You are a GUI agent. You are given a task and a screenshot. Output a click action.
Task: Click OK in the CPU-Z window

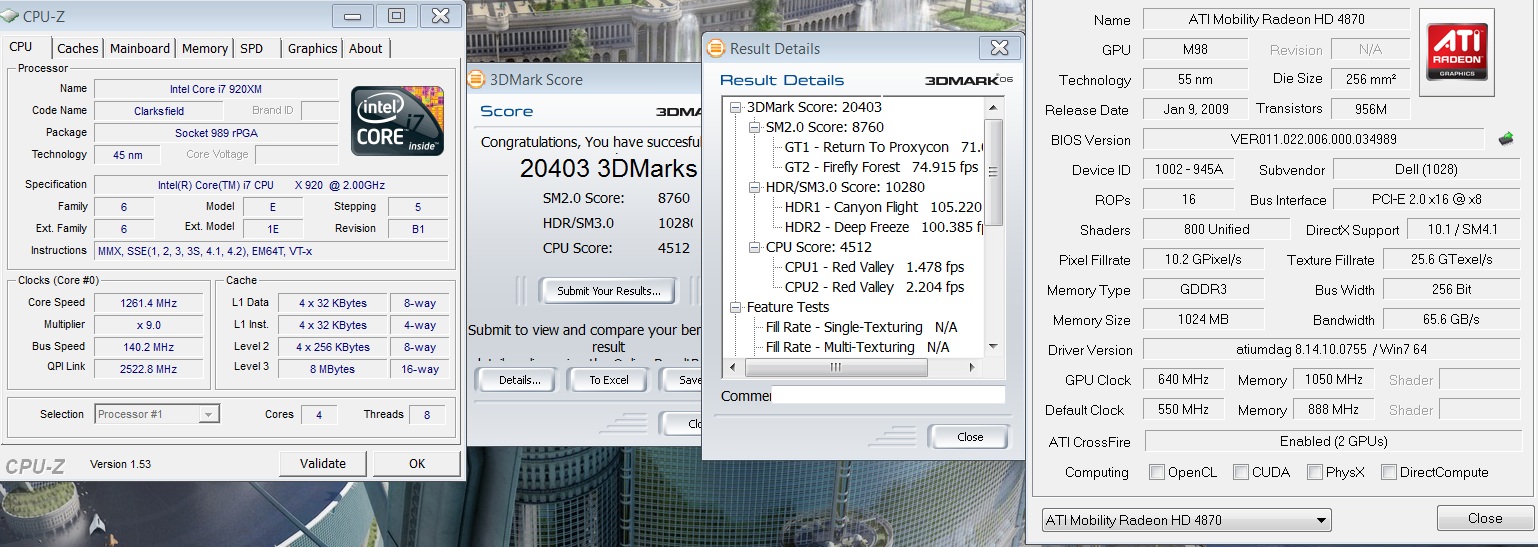[417, 463]
